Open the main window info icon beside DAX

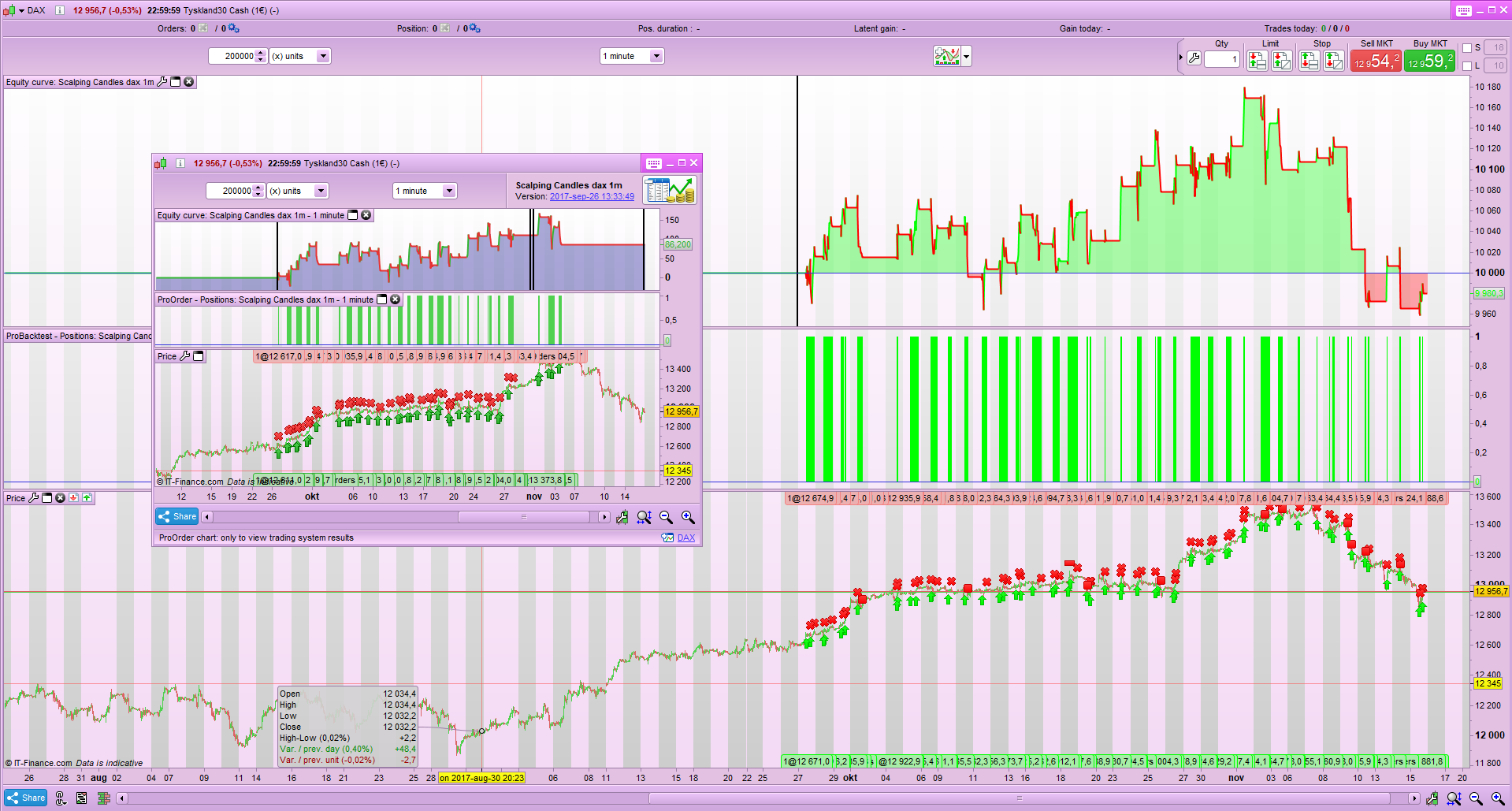point(59,10)
